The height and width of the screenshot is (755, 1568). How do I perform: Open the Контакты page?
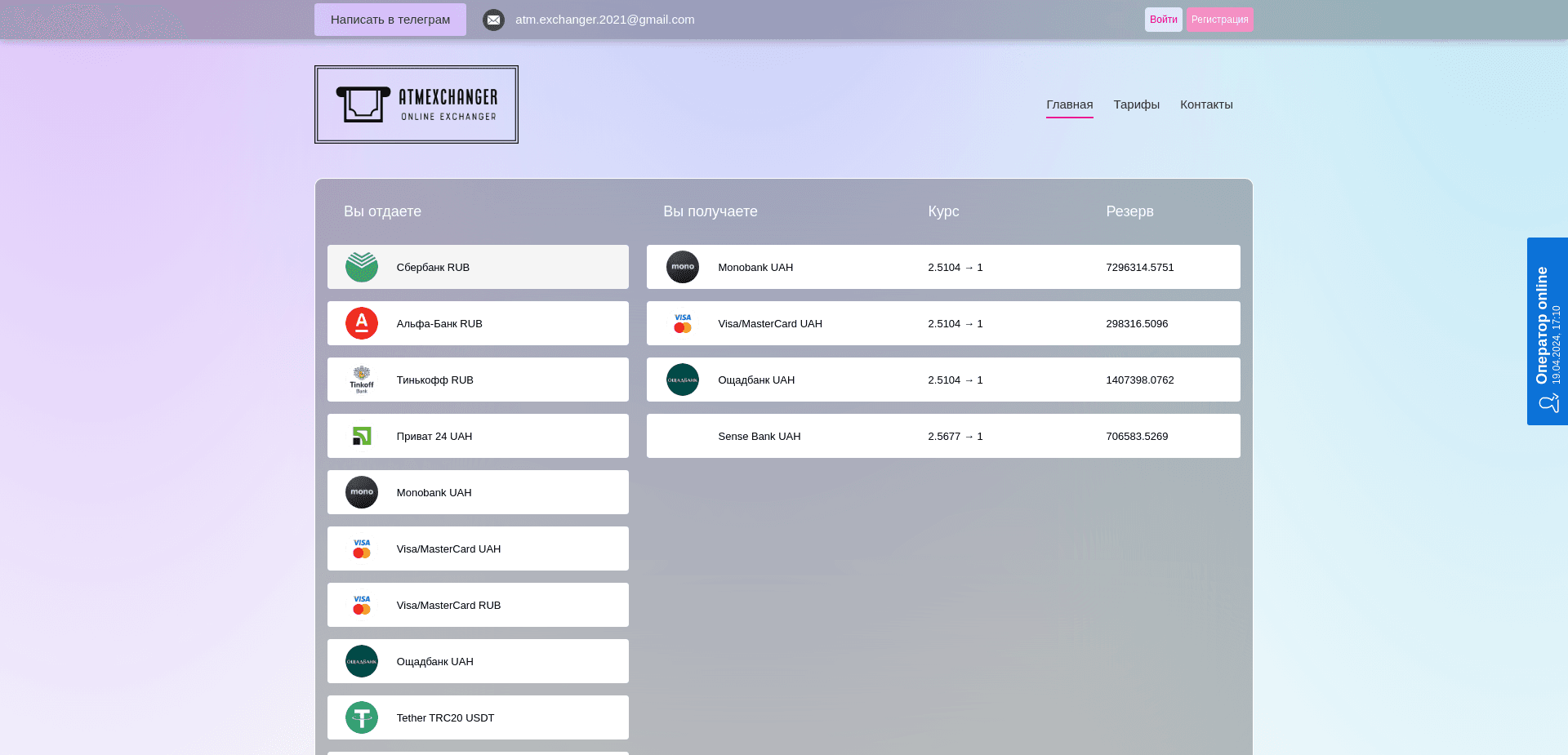tap(1206, 104)
